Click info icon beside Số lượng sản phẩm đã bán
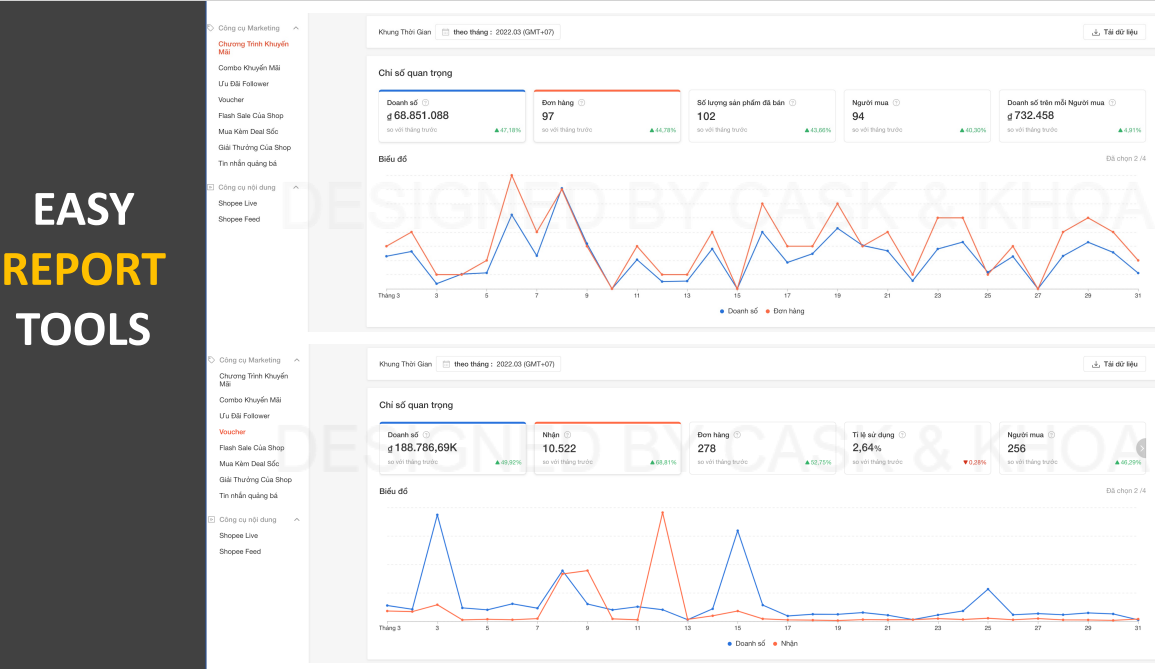Screen dimensions: 1155x669 click(793, 102)
